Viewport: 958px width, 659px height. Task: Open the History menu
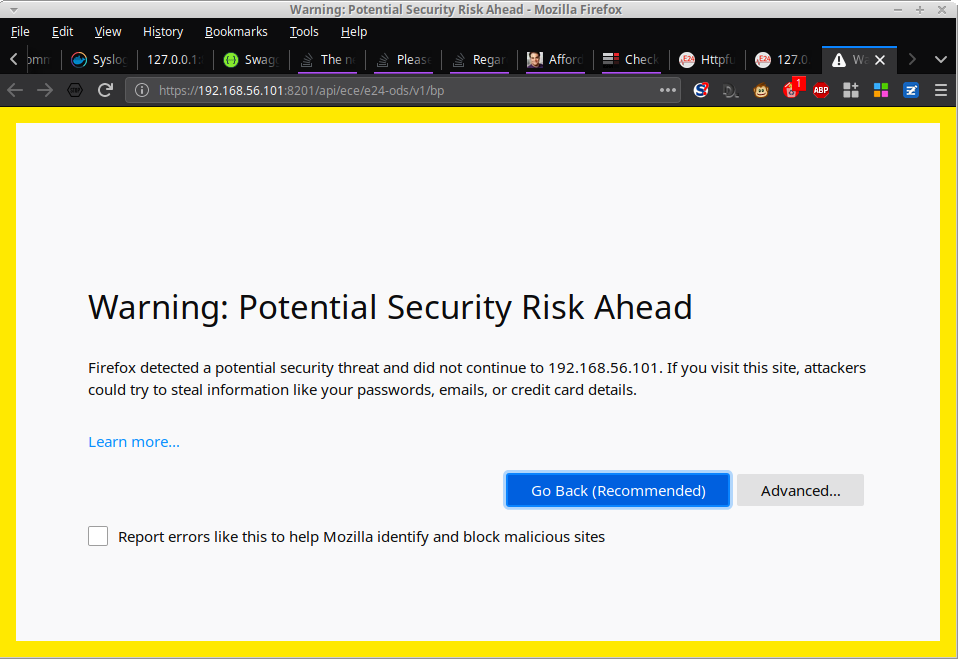point(163,32)
